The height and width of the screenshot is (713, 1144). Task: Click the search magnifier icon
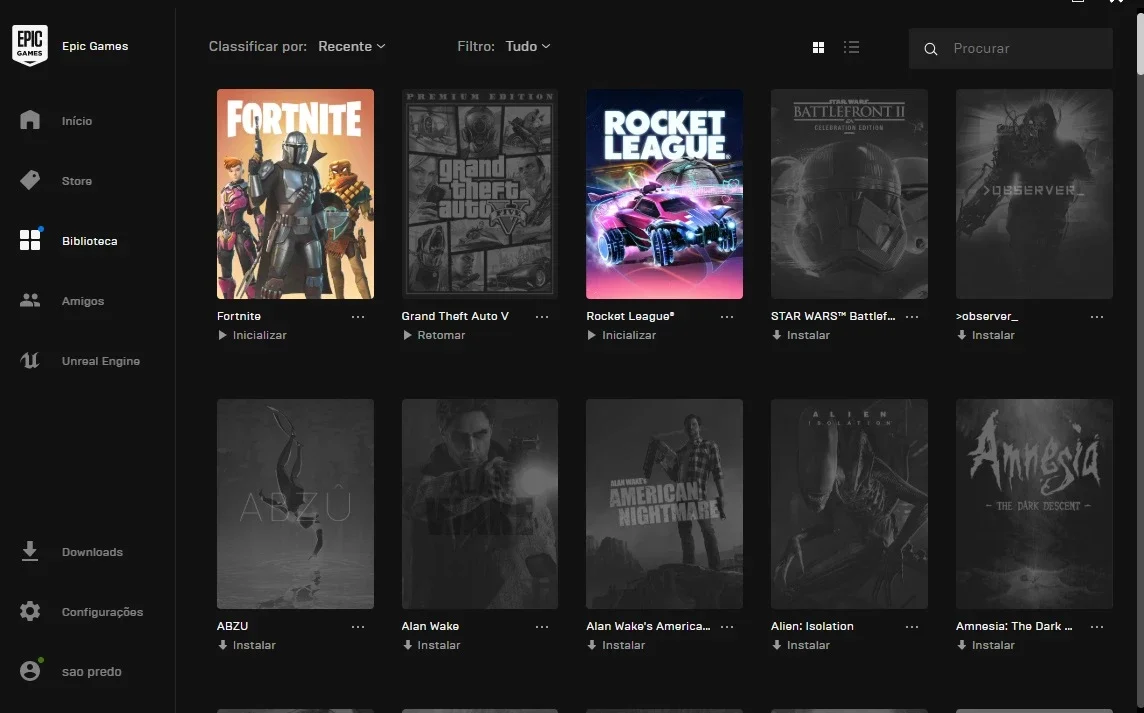point(930,49)
